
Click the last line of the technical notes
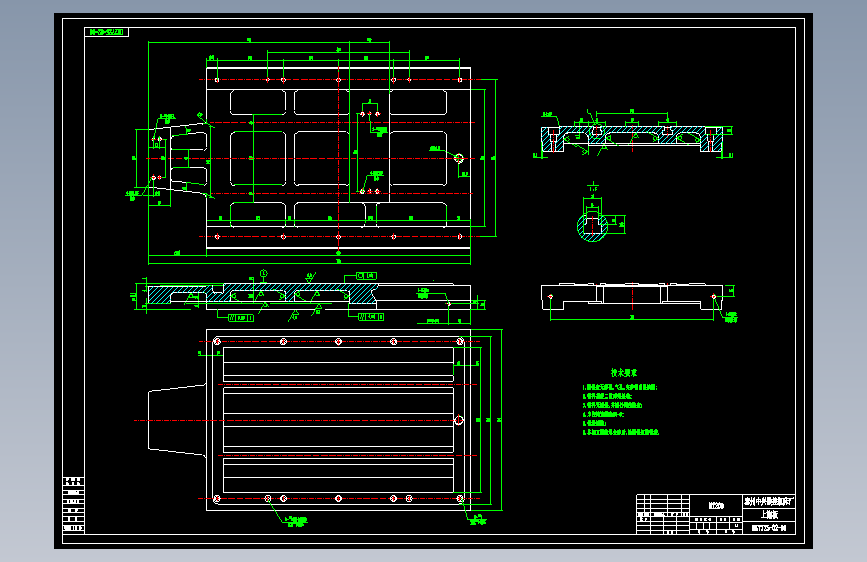pyautogui.click(x=620, y=432)
